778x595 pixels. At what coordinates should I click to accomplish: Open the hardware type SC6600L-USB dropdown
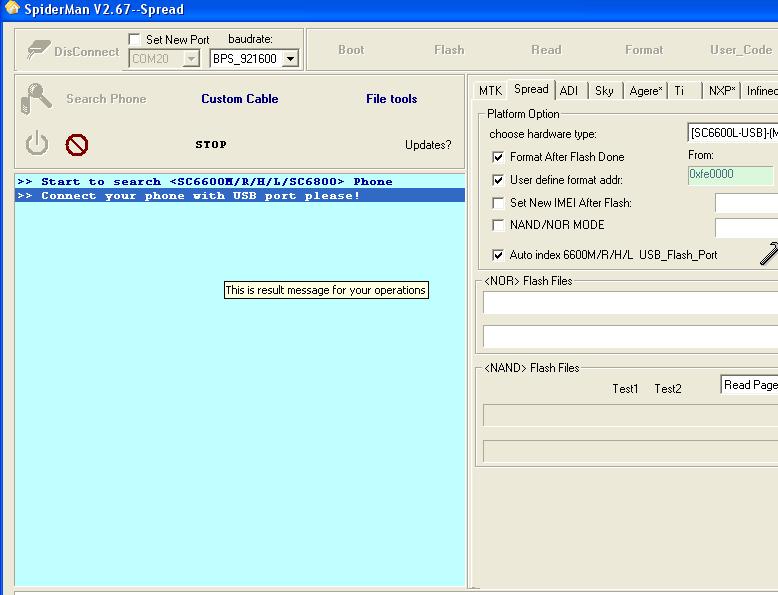tap(732, 133)
